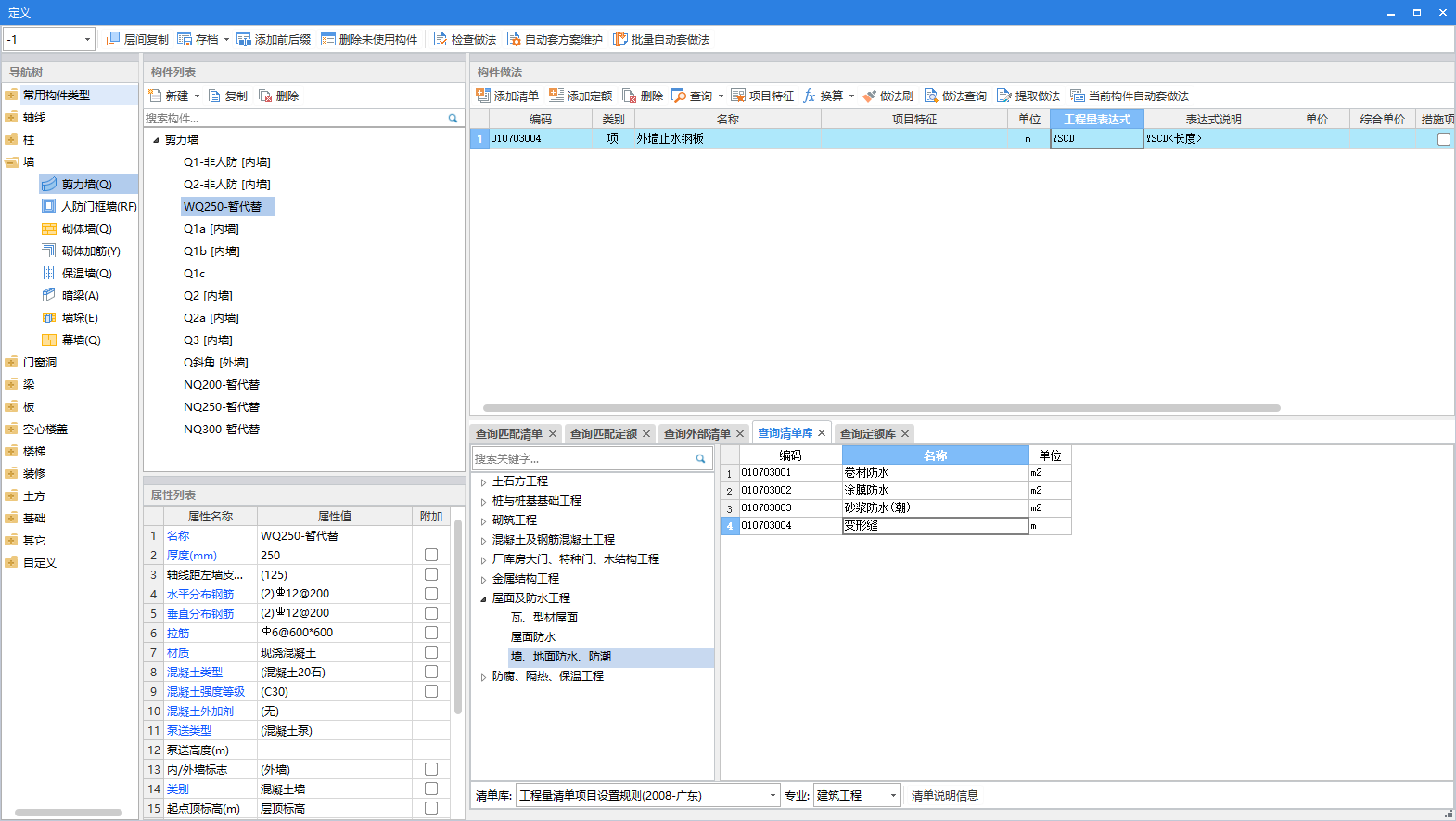
Task: Toggle 附加 checkbox for 内/外墙标志
Action: [x=431, y=769]
